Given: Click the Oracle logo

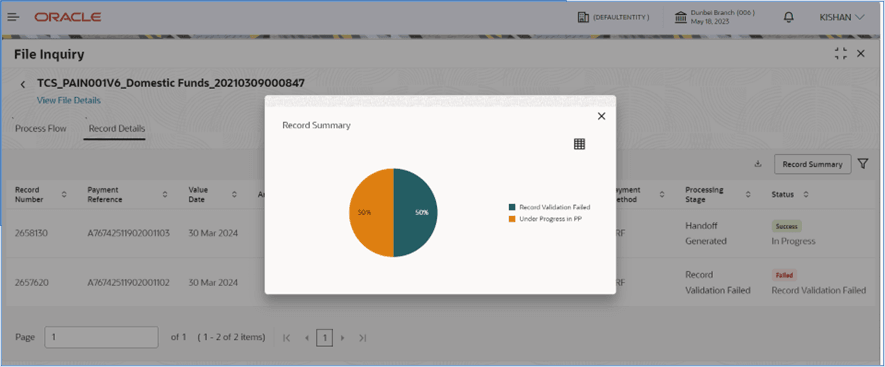Looking at the screenshot, I should pyautogui.click(x=68, y=17).
